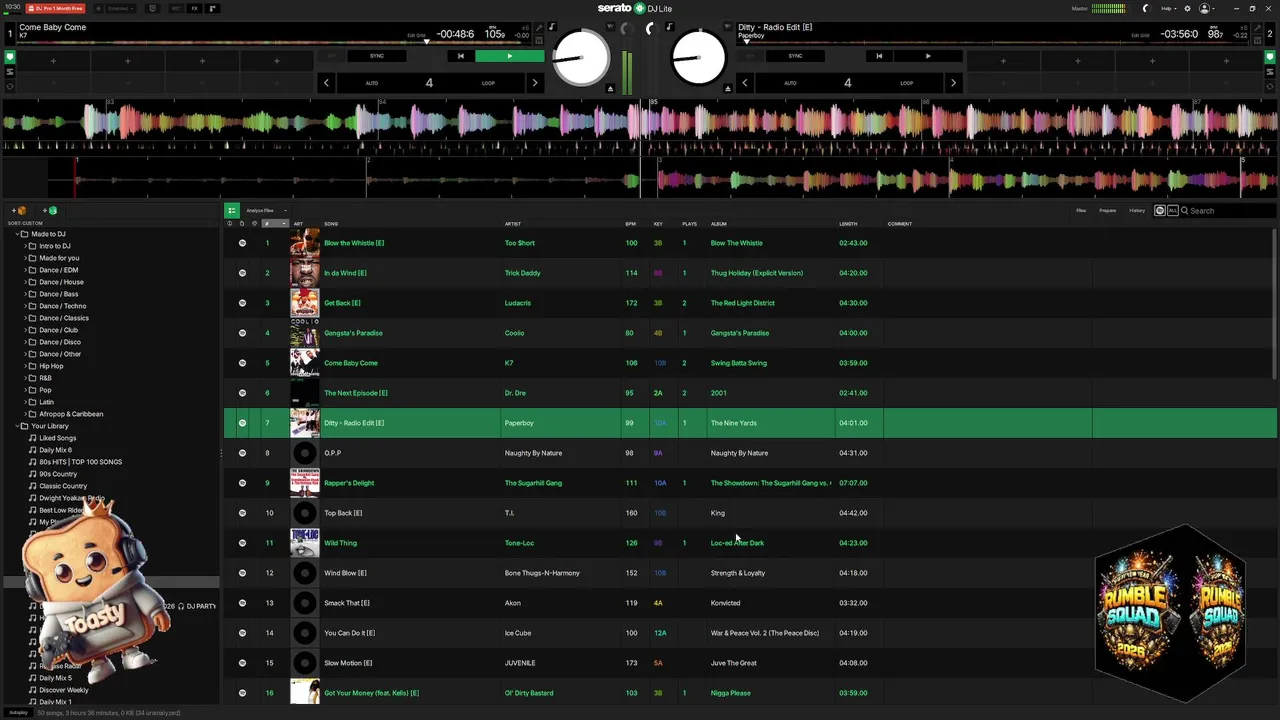Open the FX panel
The image size is (1280, 720).
coord(195,8)
